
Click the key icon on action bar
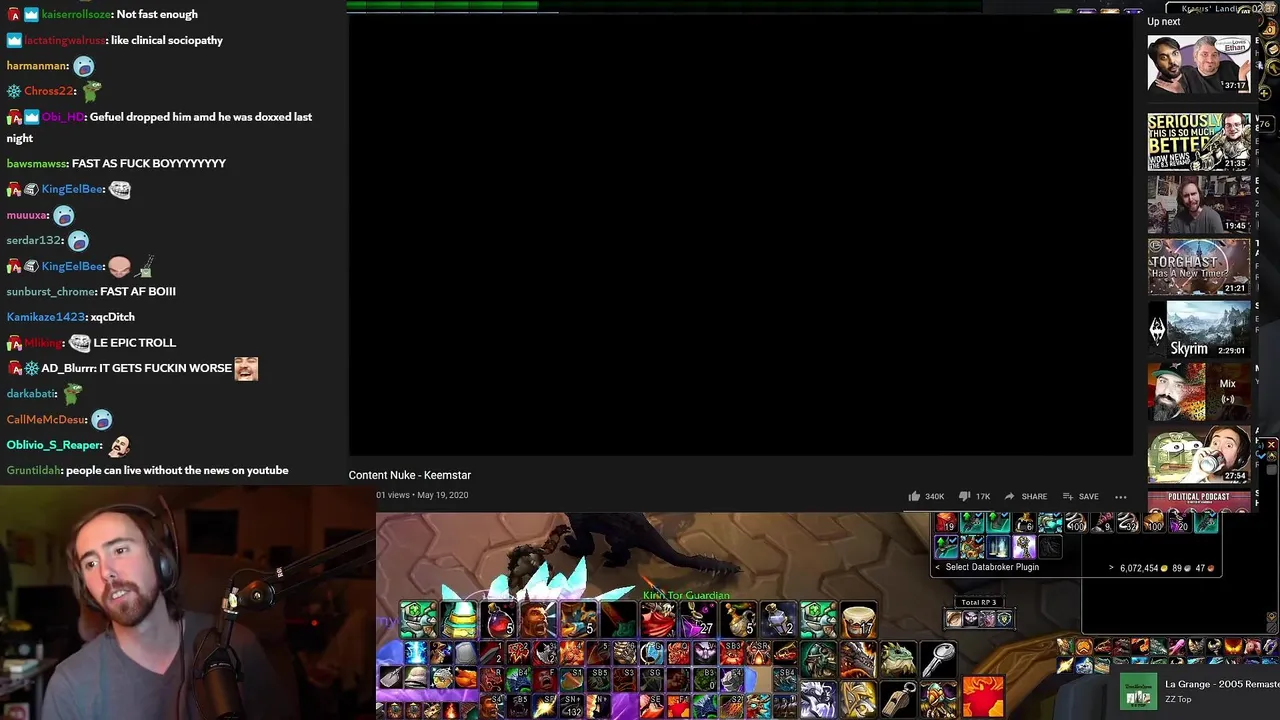pos(938,660)
